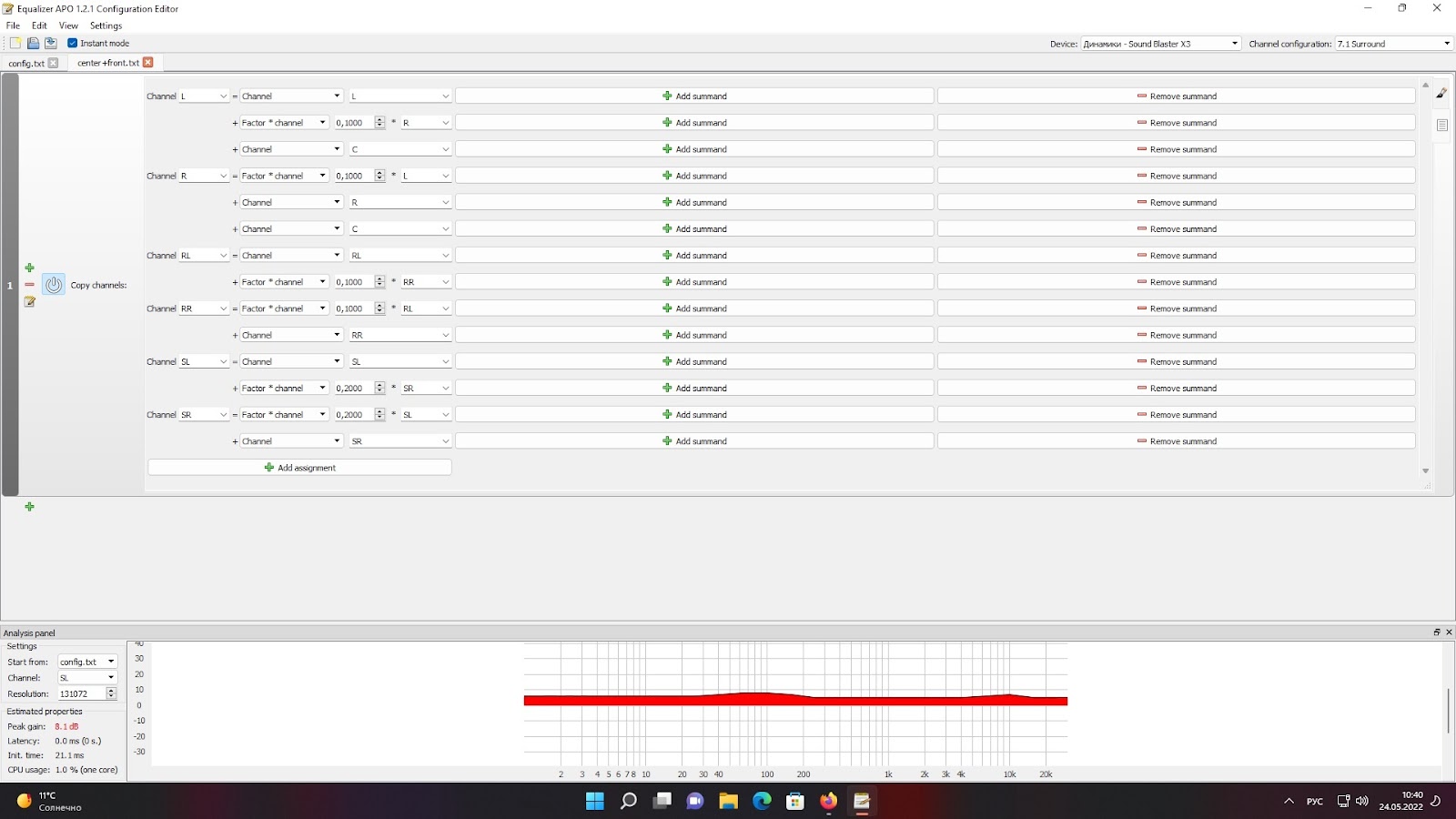The image size is (1456, 819).
Task: Click Remove summand in the Channel RL row
Action: click(x=1177, y=255)
